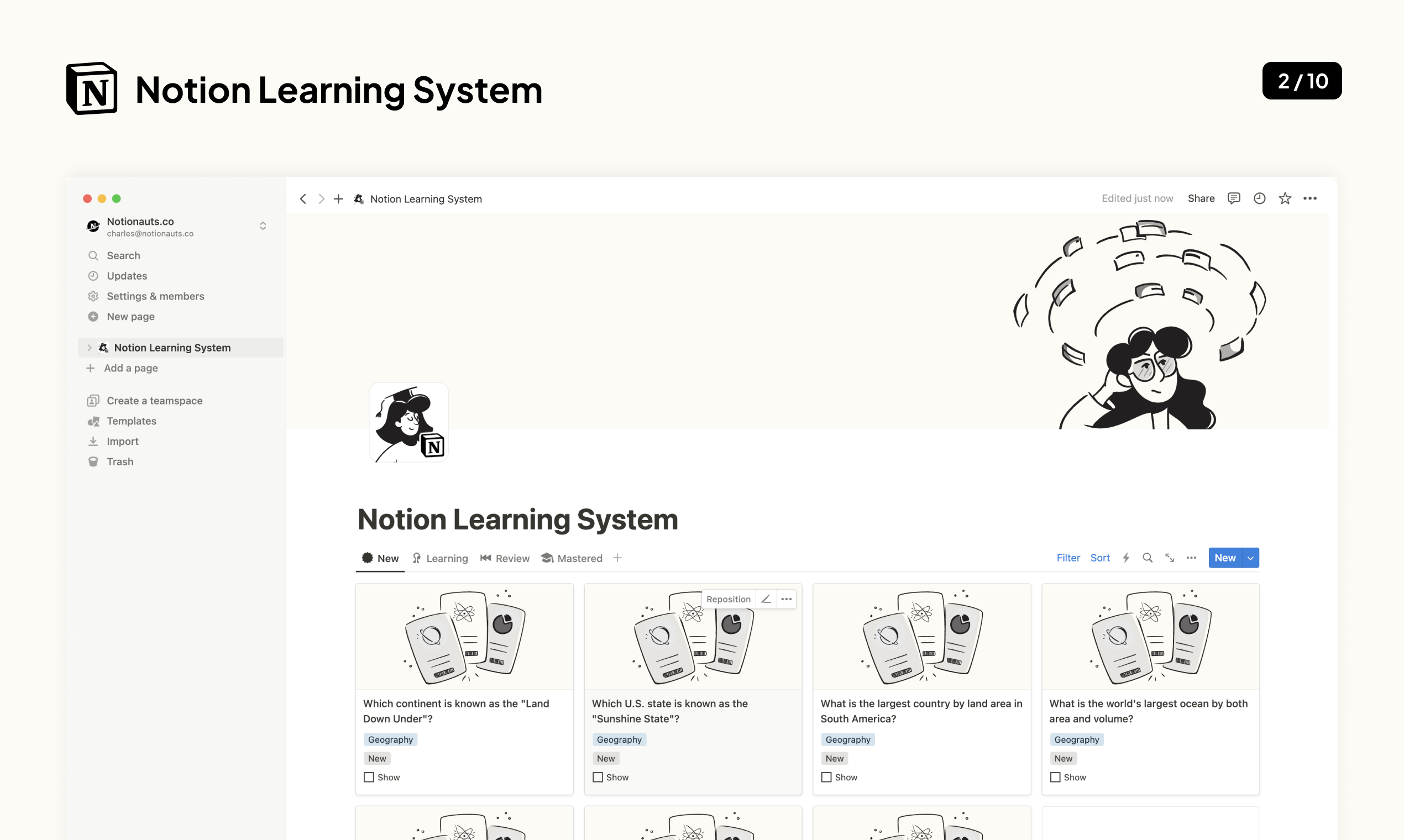Open database search magnifier icon
The height and width of the screenshot is (840, 1404).
pos(1148,558)
